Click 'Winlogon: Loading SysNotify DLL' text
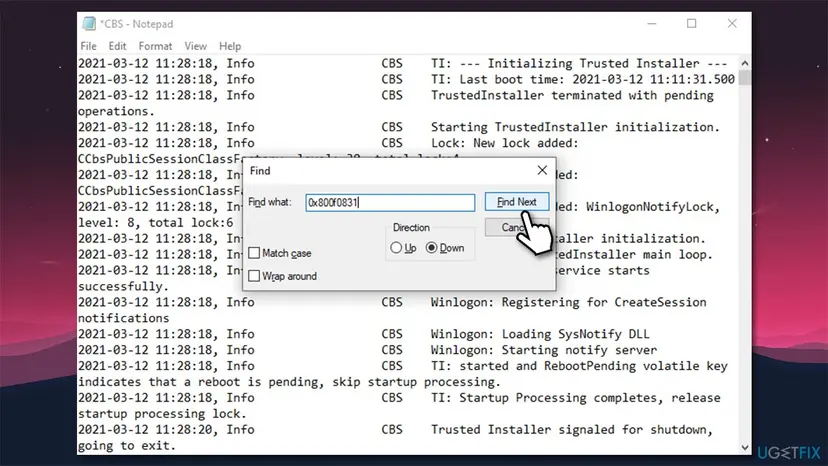The height and width of the screenshot is (466, 828). [540, 334]
